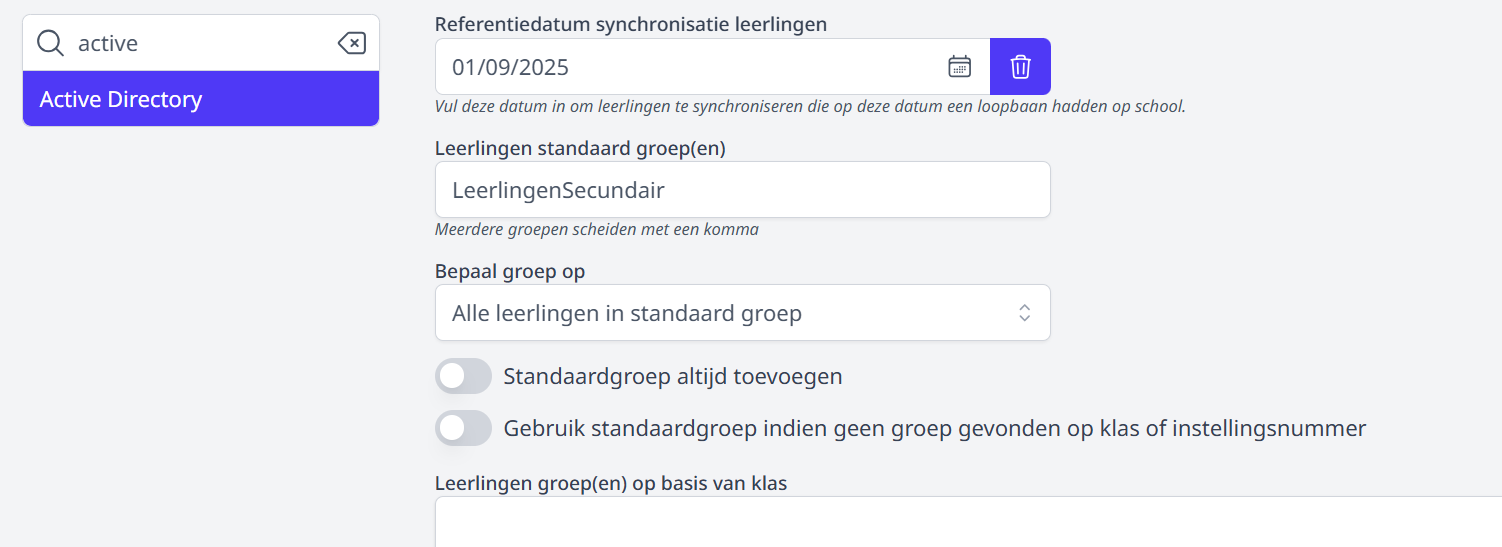
Task: Enable Standaardgroep altijd toevoegen switch
Action: click(464, 376)
